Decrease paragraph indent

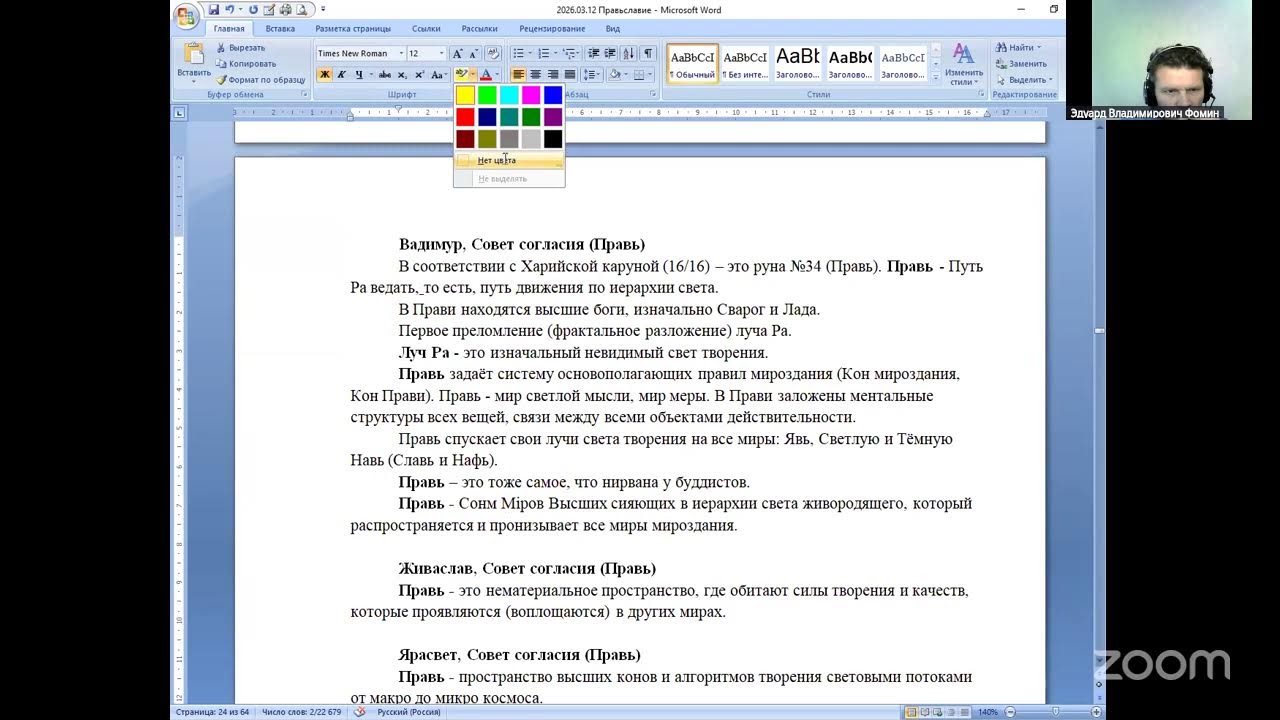click(594, 53)
